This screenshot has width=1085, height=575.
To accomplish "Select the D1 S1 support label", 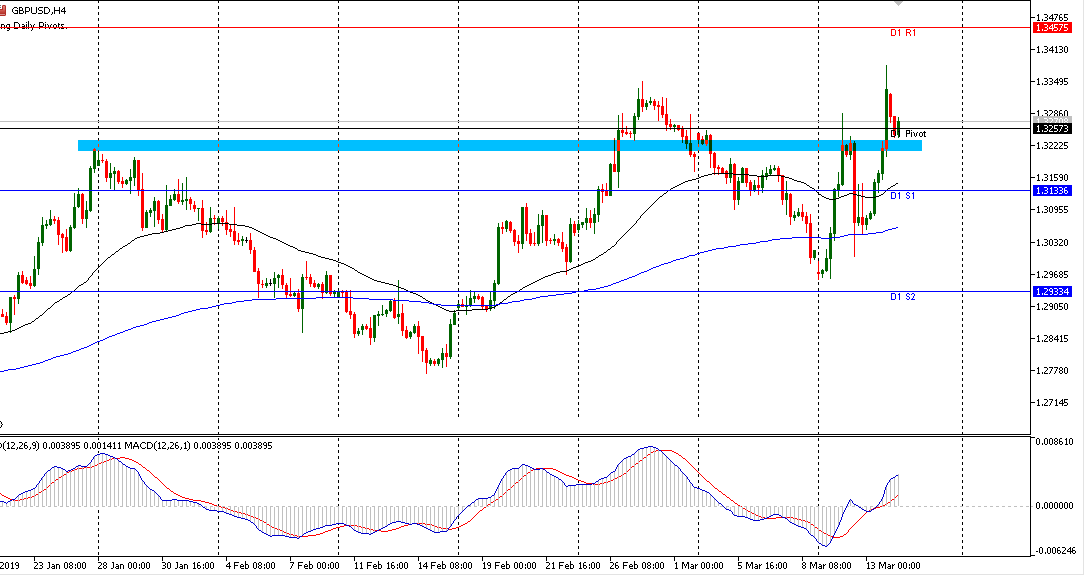I will [904, 196].
